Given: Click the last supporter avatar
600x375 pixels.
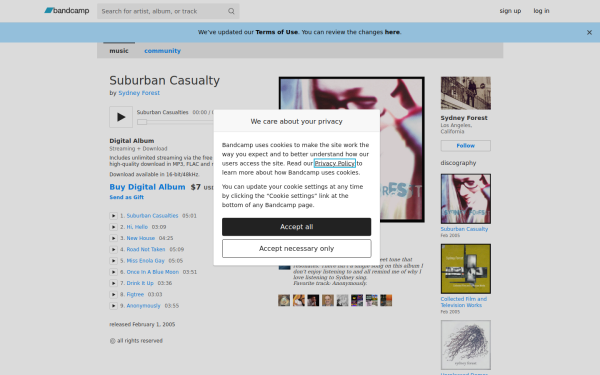Looking at the screenshot, I should [x=386, y=300].
